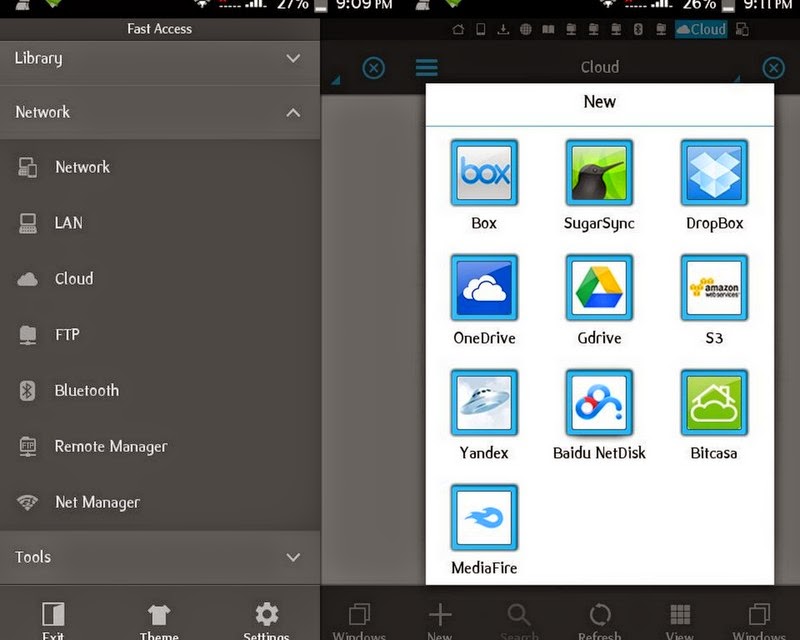Viewport: 800px width, 640px height.
Task: Close the Cloud window with its circle X
Action: point(773,68)
